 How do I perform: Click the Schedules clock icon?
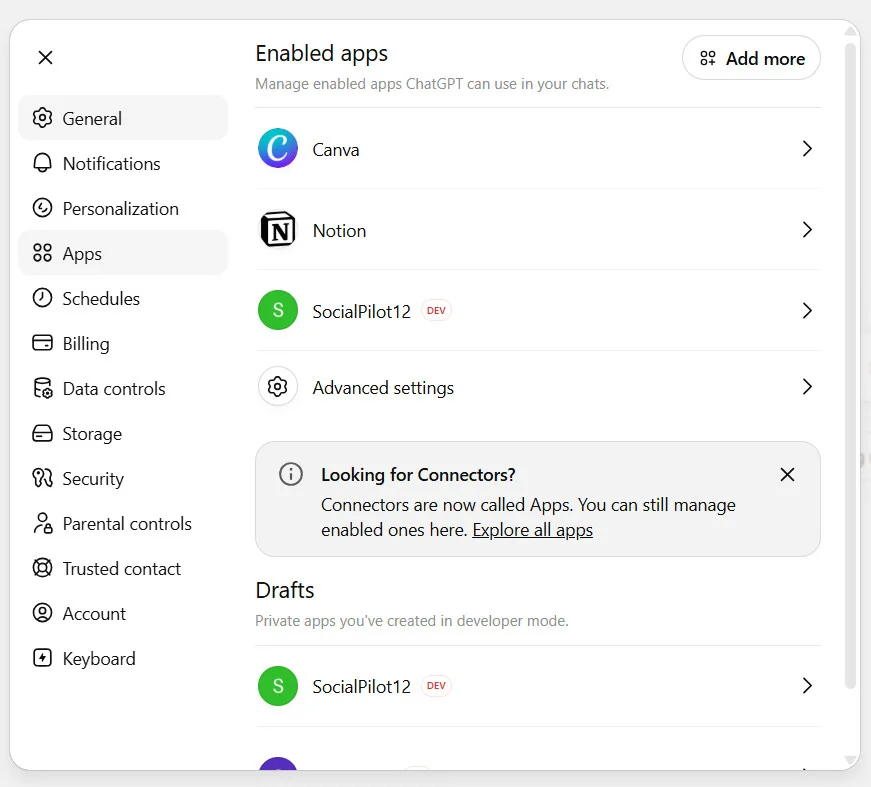[42, 298]
